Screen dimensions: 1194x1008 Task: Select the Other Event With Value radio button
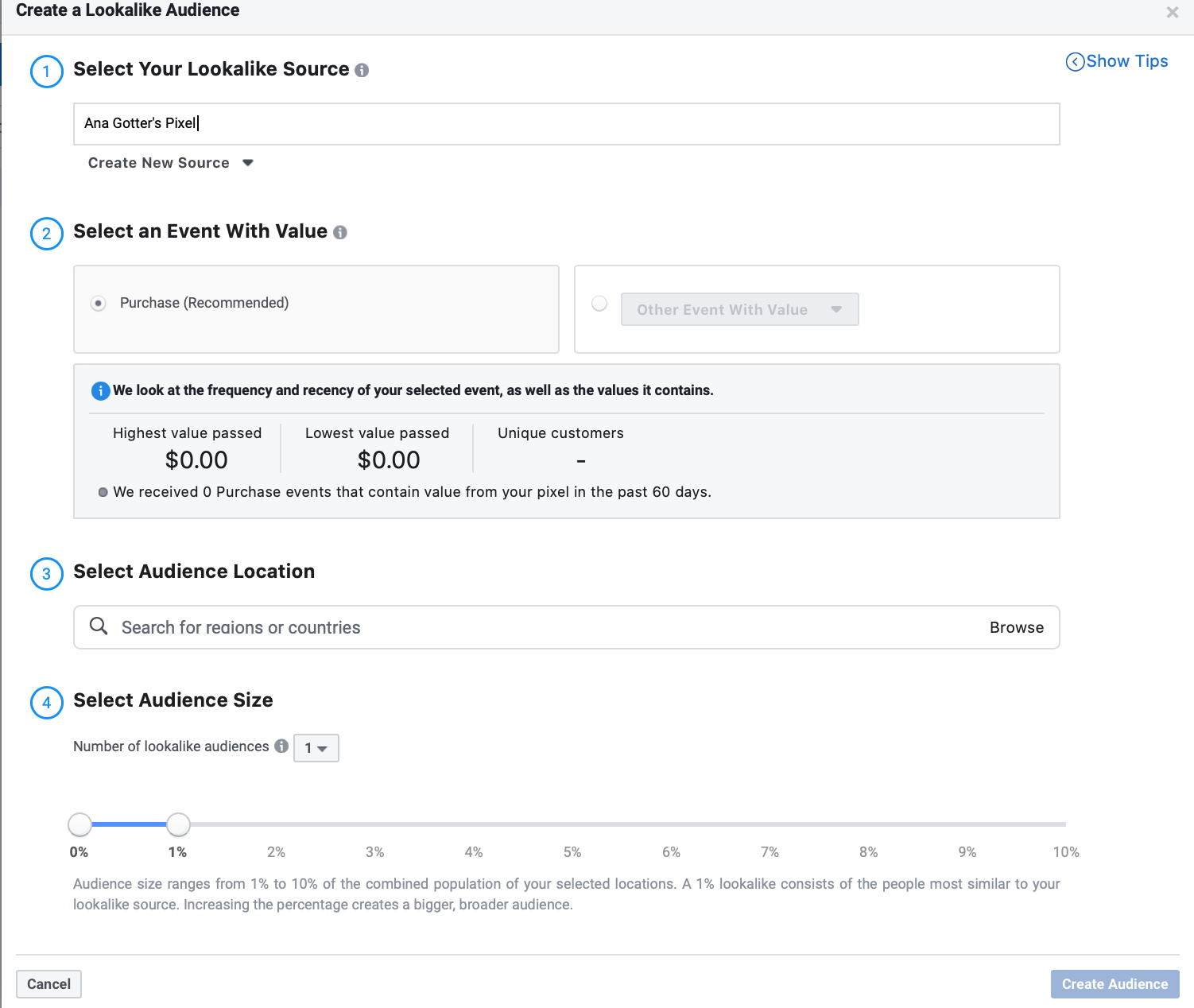[599, 303]
